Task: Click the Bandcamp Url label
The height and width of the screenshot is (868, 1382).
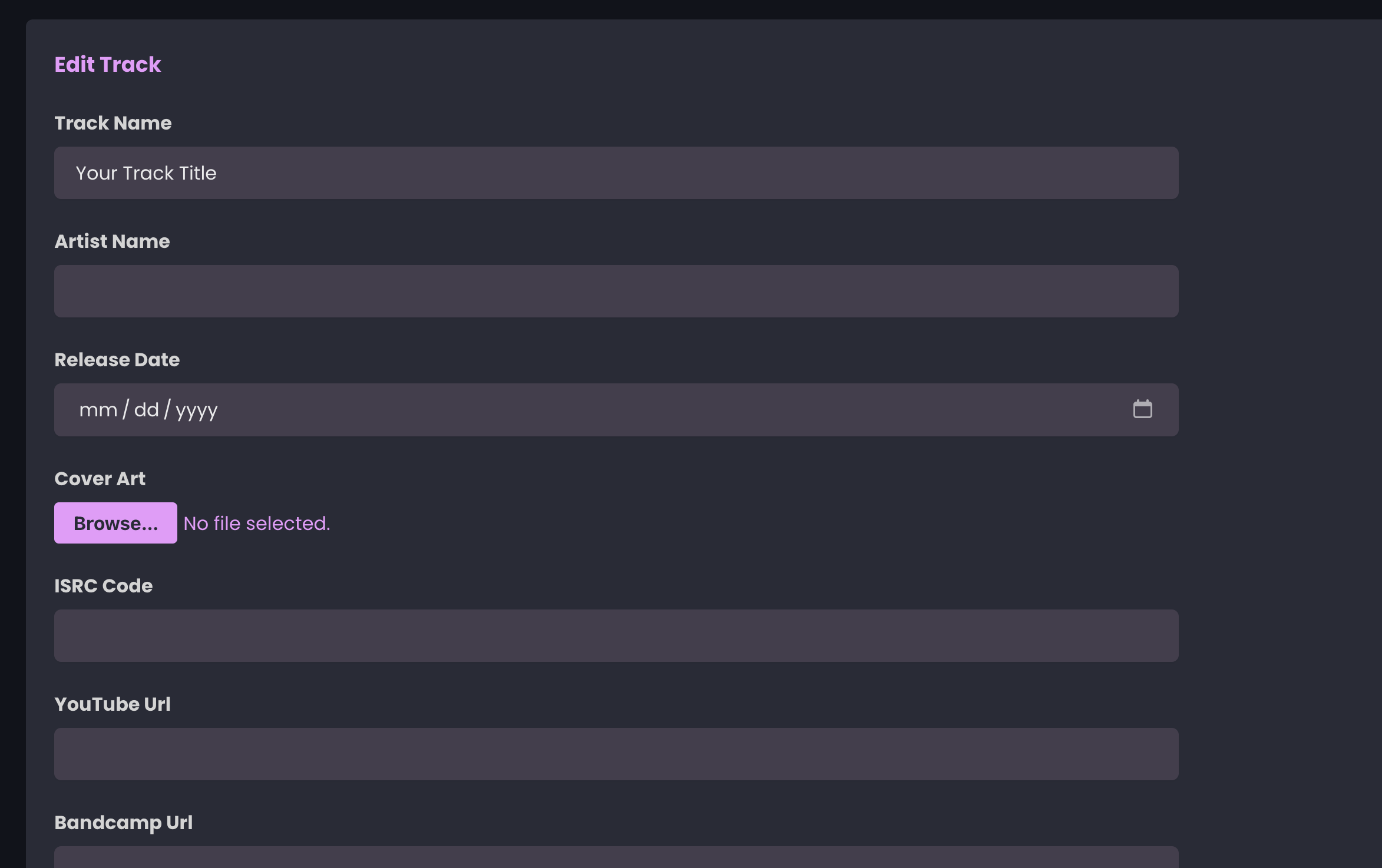Action: pos(123,823)
